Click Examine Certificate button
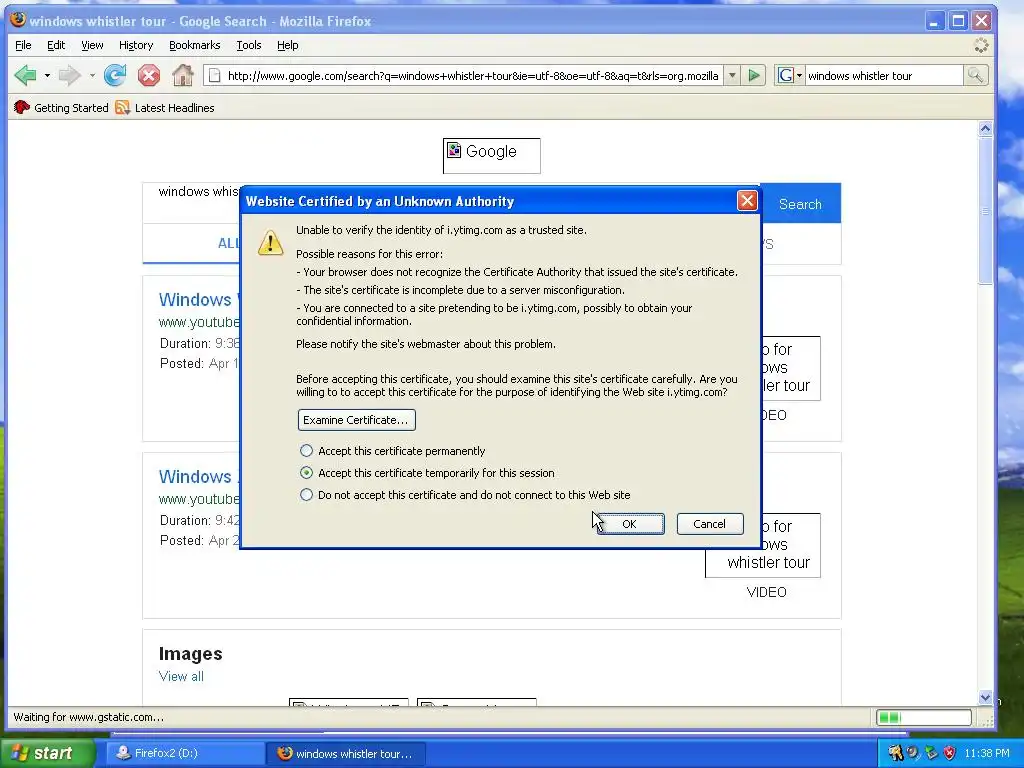The width and height of the screenshot is (1024, 768). [x=356, y=420]
